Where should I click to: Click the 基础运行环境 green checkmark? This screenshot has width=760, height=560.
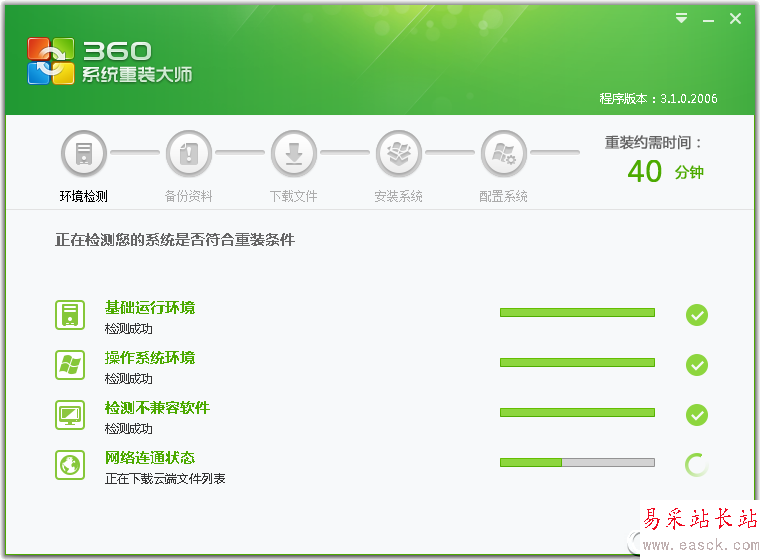pyautogui.click(x=697, y=315)
